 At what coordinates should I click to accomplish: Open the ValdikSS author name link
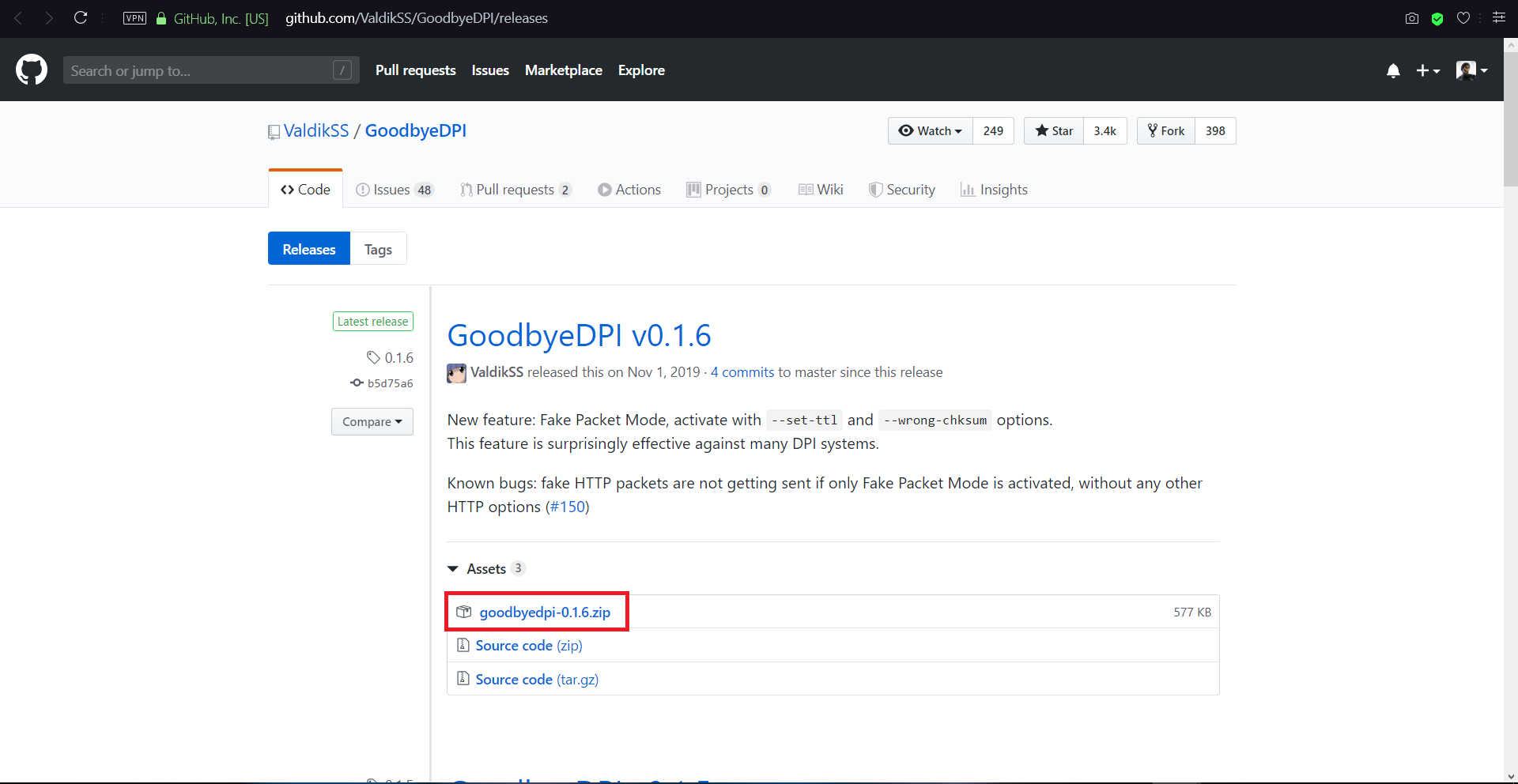(497, 372)
